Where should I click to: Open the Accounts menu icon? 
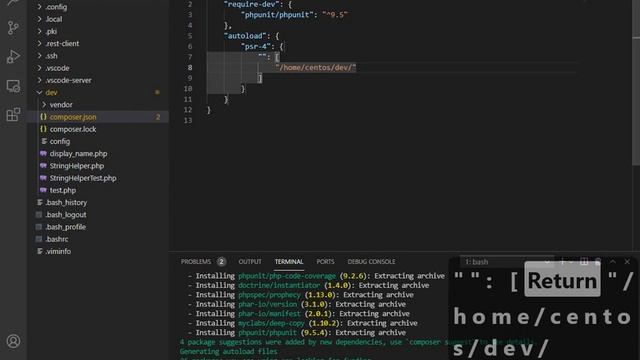(x=13, y=341)
